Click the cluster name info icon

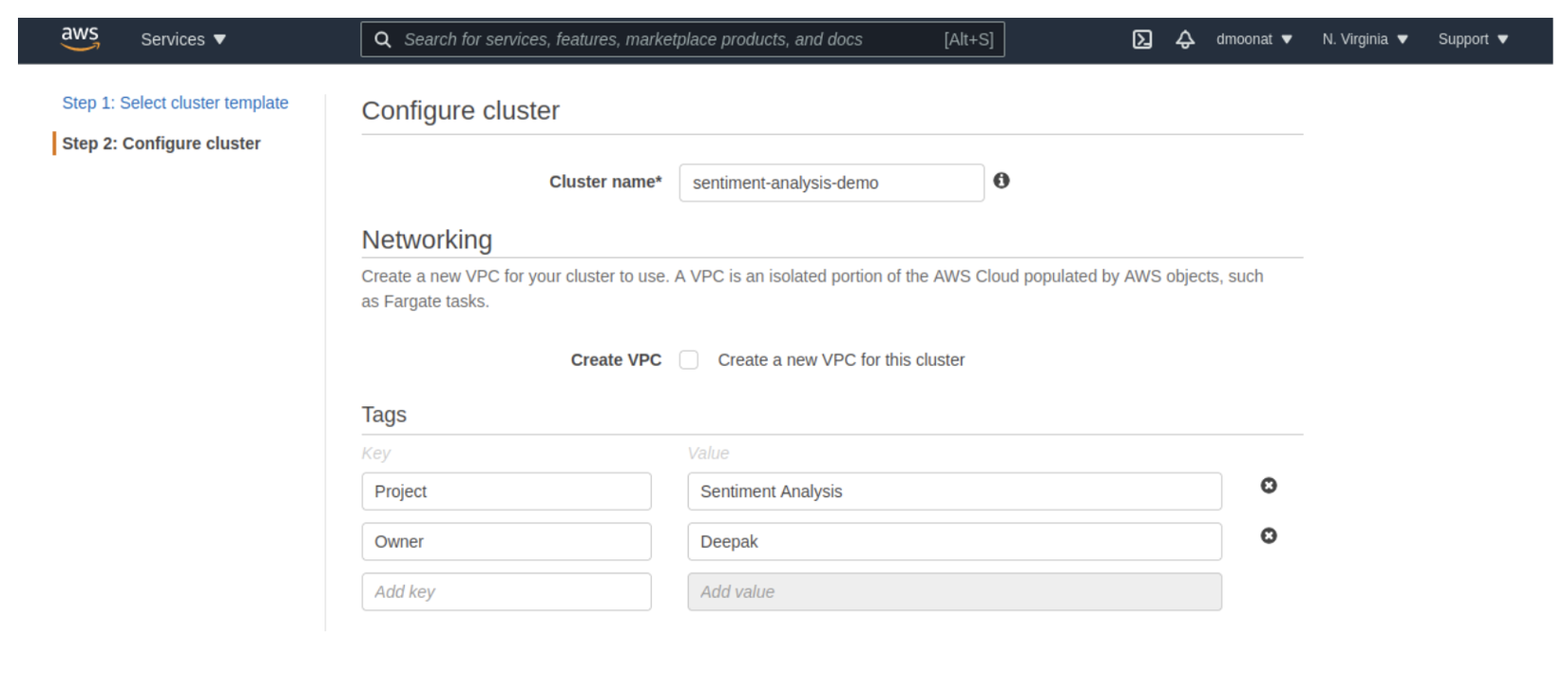pos(1002,181)
